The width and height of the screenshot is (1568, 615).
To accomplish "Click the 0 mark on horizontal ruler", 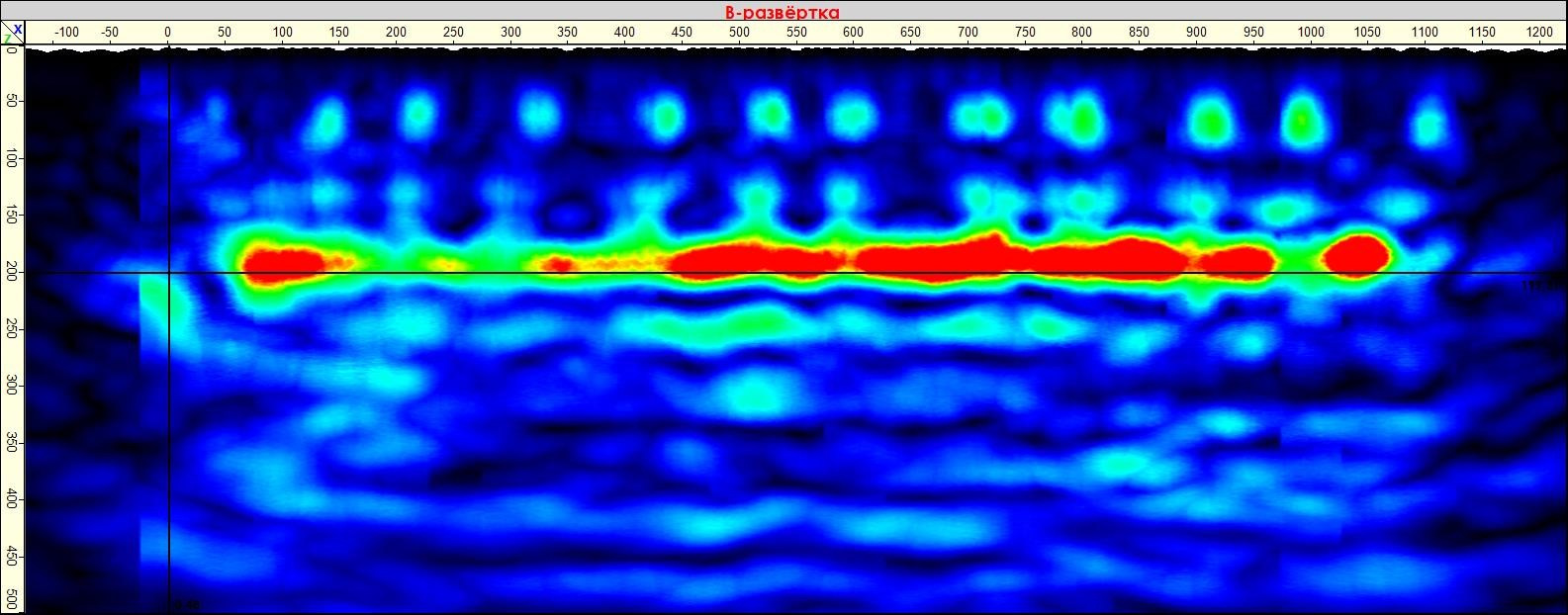I will pyautogui.click(x=168, y=33).
